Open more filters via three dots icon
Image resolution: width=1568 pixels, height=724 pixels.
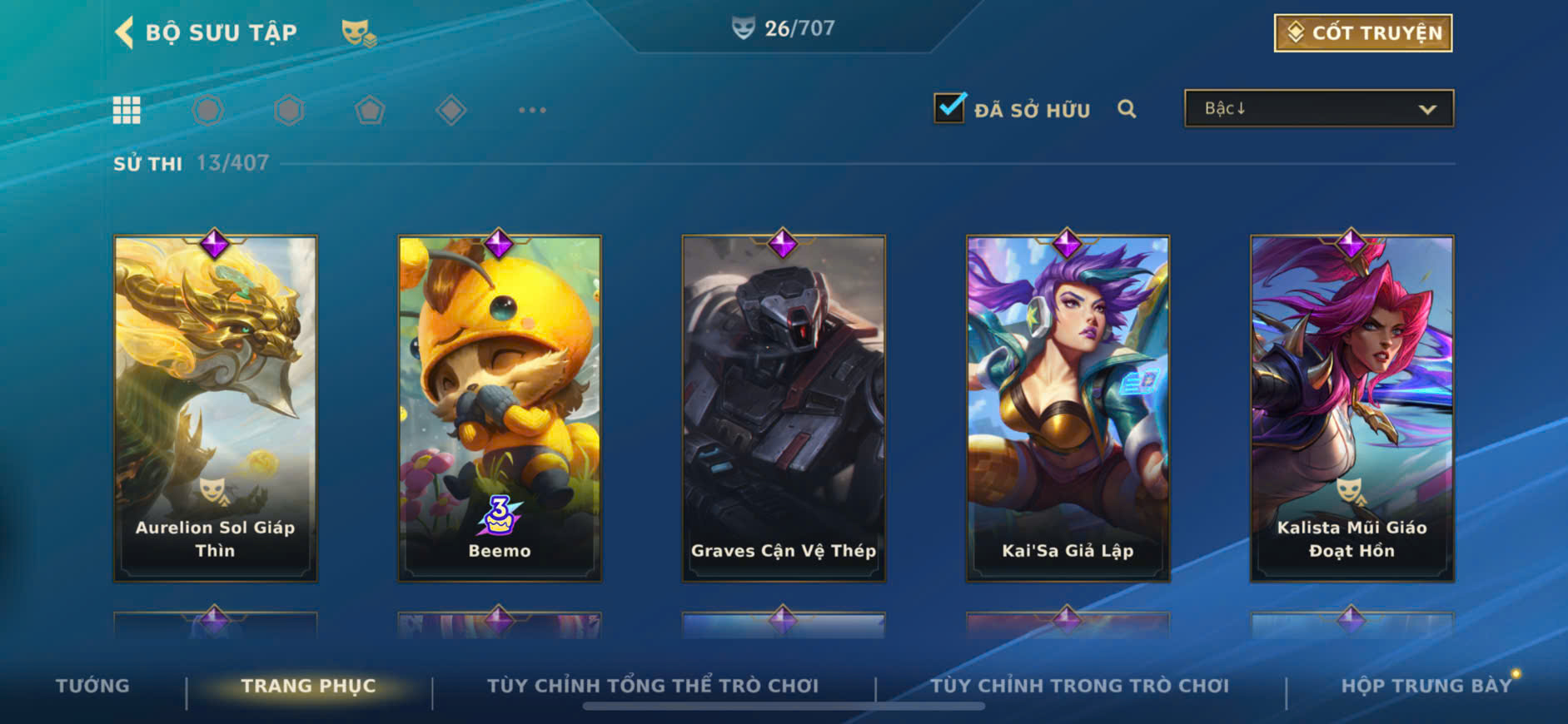532,110
